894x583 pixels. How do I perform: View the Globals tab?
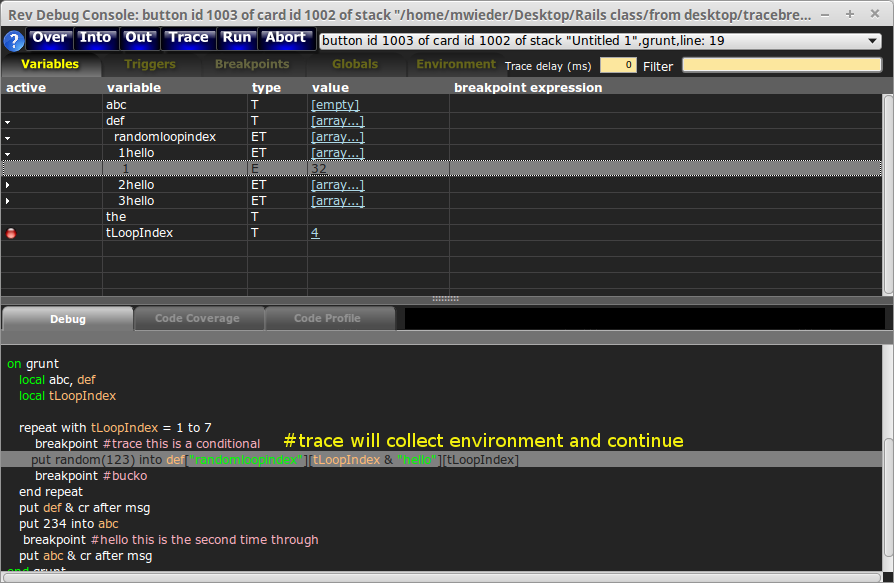pos(354,63)
